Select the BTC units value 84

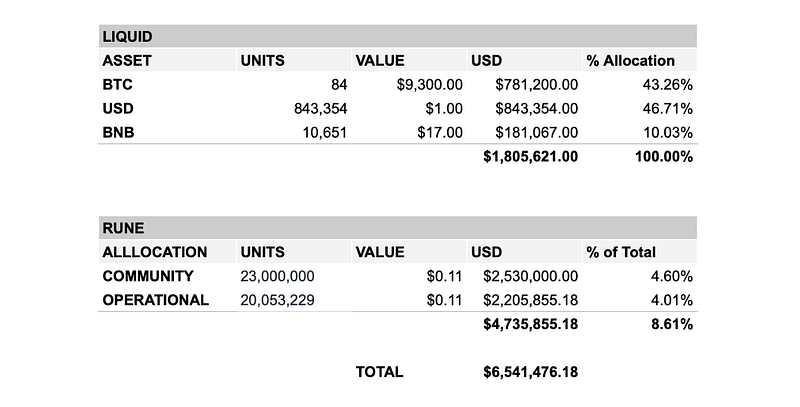click(294, 84)
